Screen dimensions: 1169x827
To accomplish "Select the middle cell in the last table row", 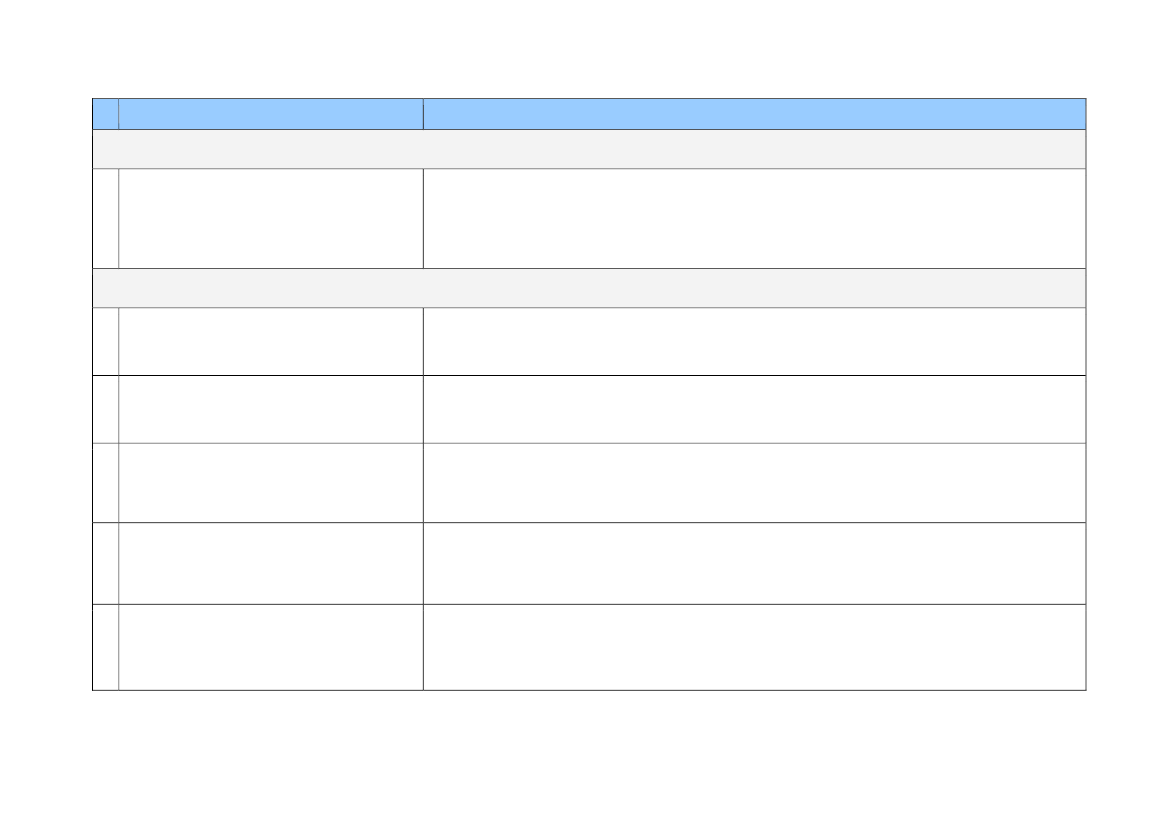I will click(271, 647).
